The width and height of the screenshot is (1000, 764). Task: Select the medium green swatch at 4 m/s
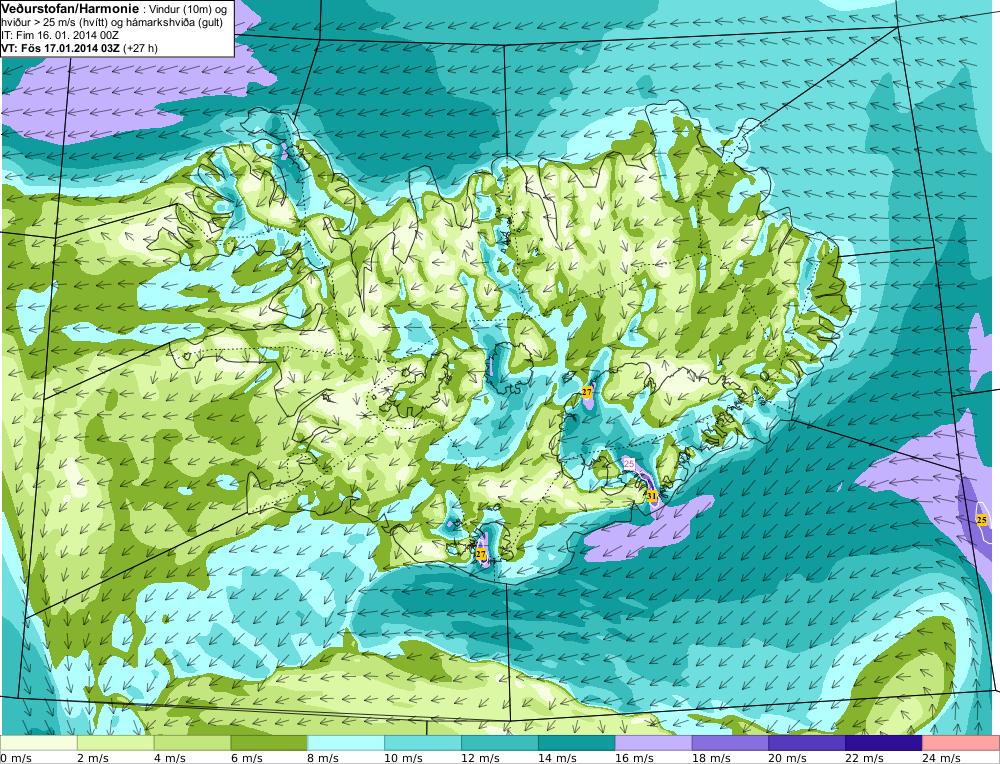coord(192,743)
